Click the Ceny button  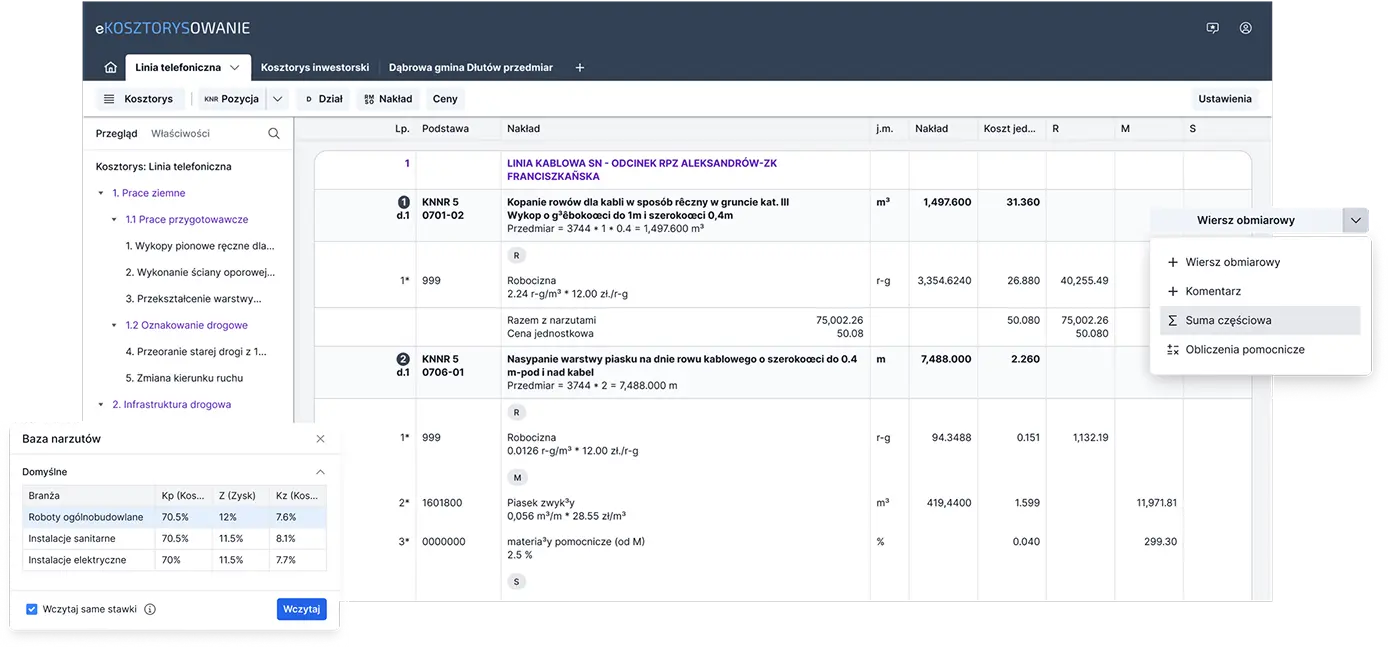point(445,99)
